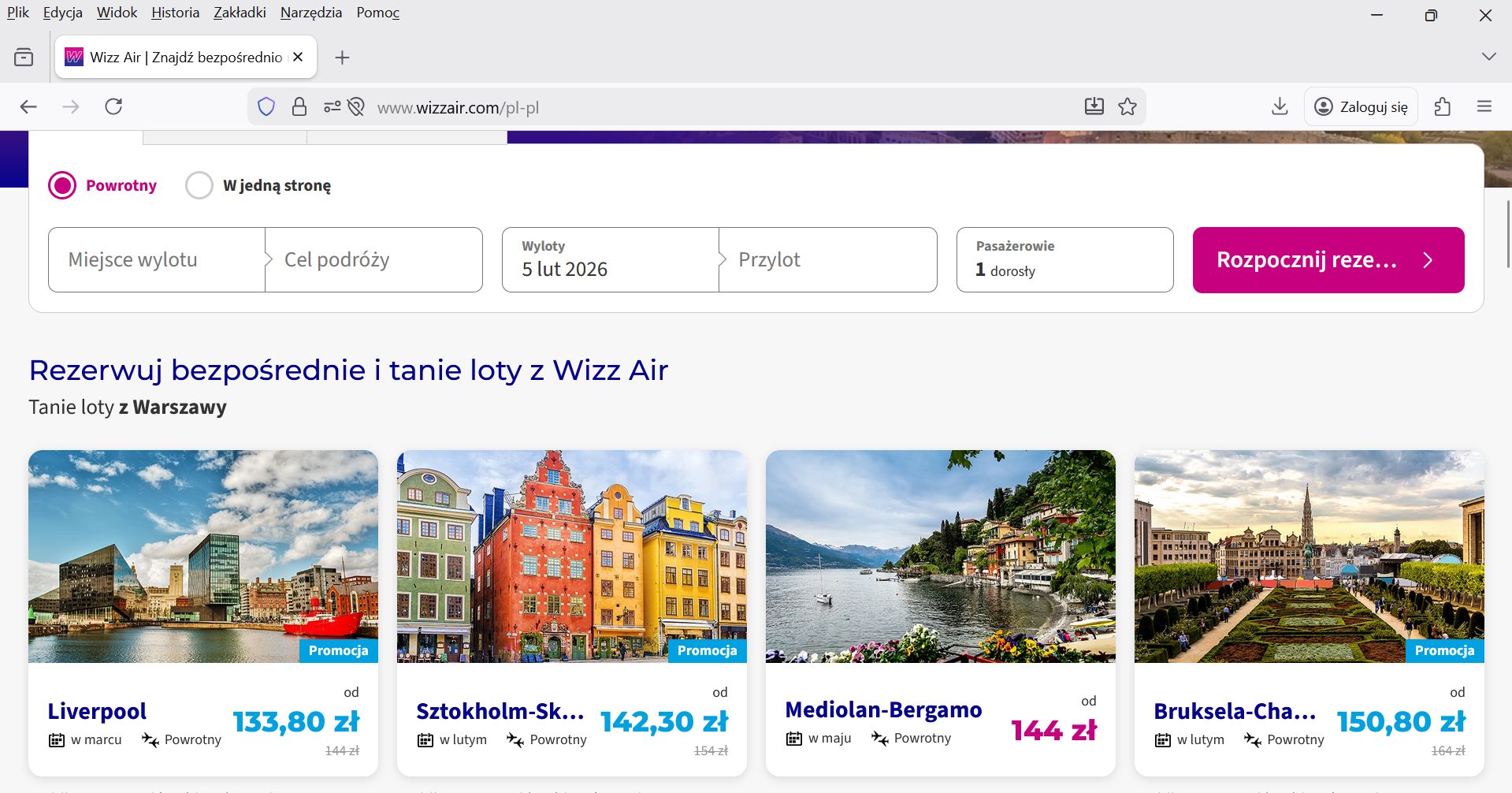Click the blocked location permission icon
The width and height of the screenshot is (1512, 793).
pyautogui.click(x=356, y=106)
